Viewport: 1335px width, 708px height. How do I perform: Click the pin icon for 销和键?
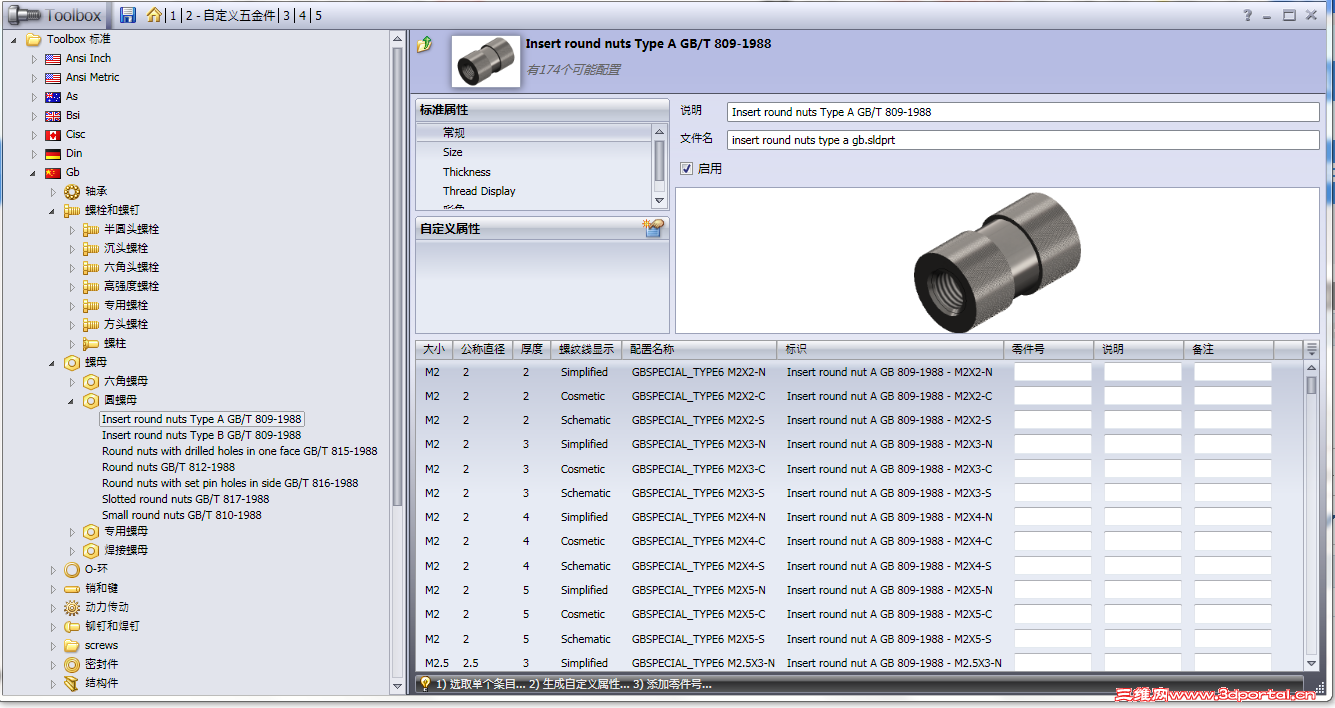pos(72,588)
